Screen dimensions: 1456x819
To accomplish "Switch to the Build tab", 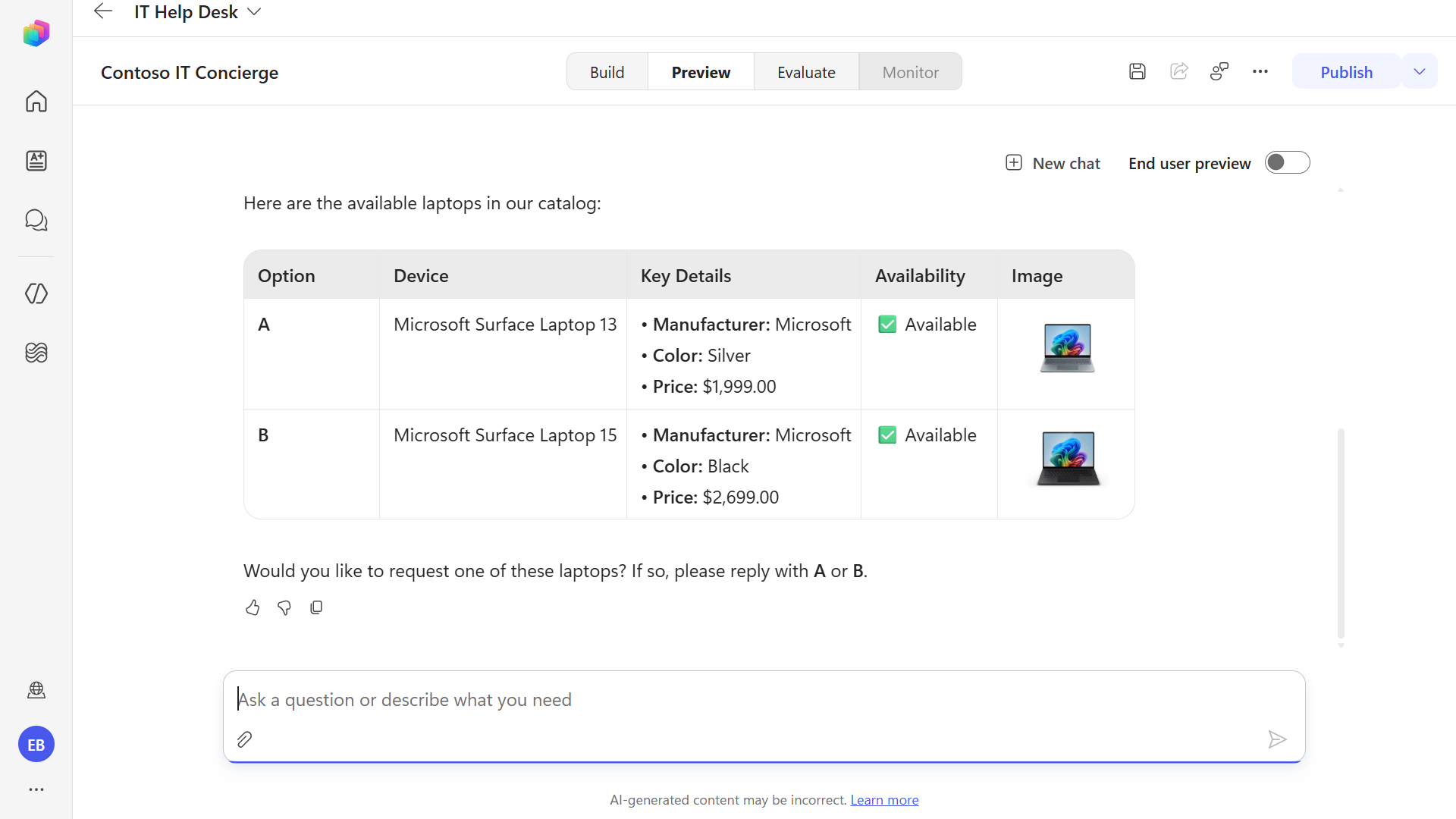I will tap(607, 72).
